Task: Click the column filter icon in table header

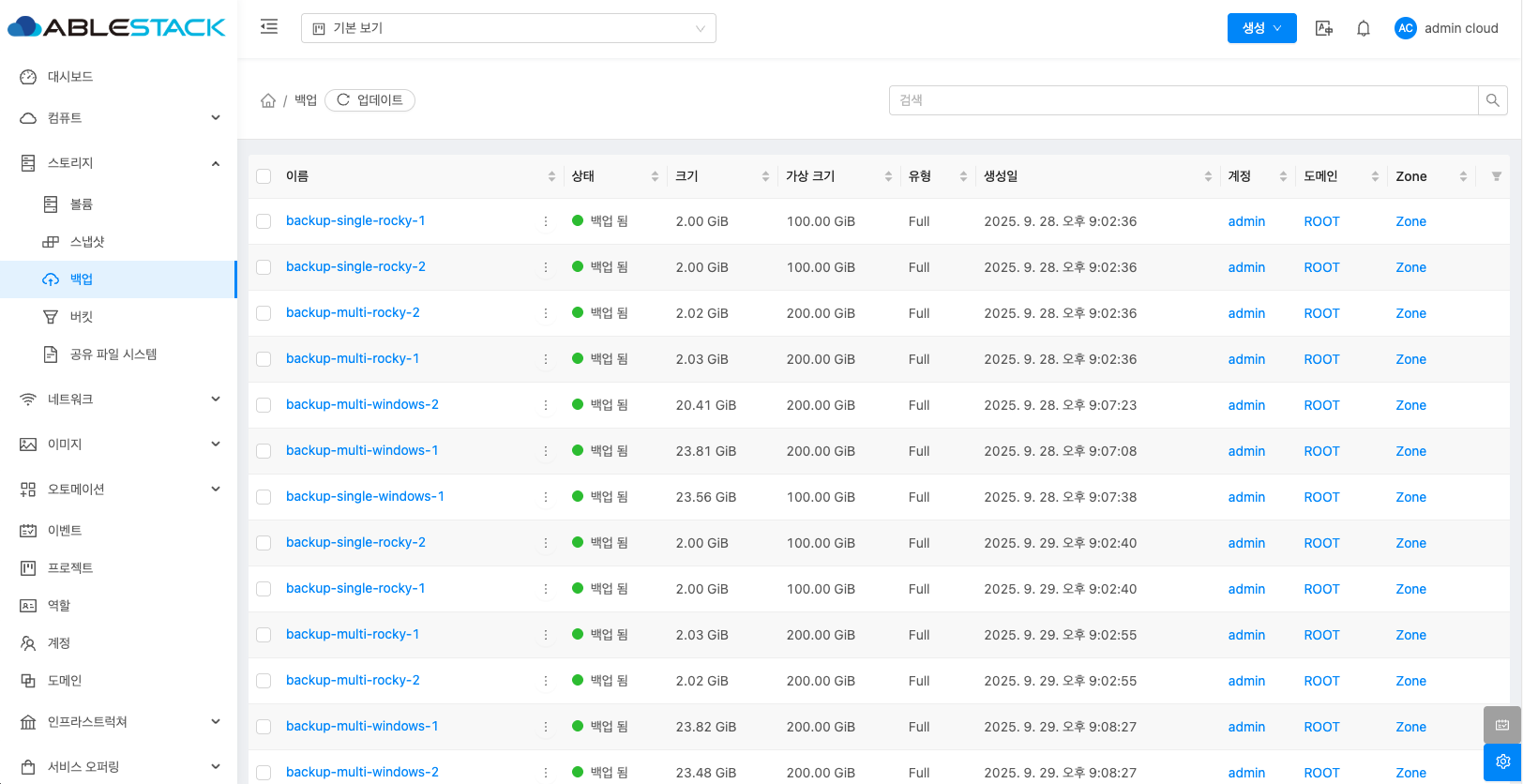Action: click(x=1496, y=176)
